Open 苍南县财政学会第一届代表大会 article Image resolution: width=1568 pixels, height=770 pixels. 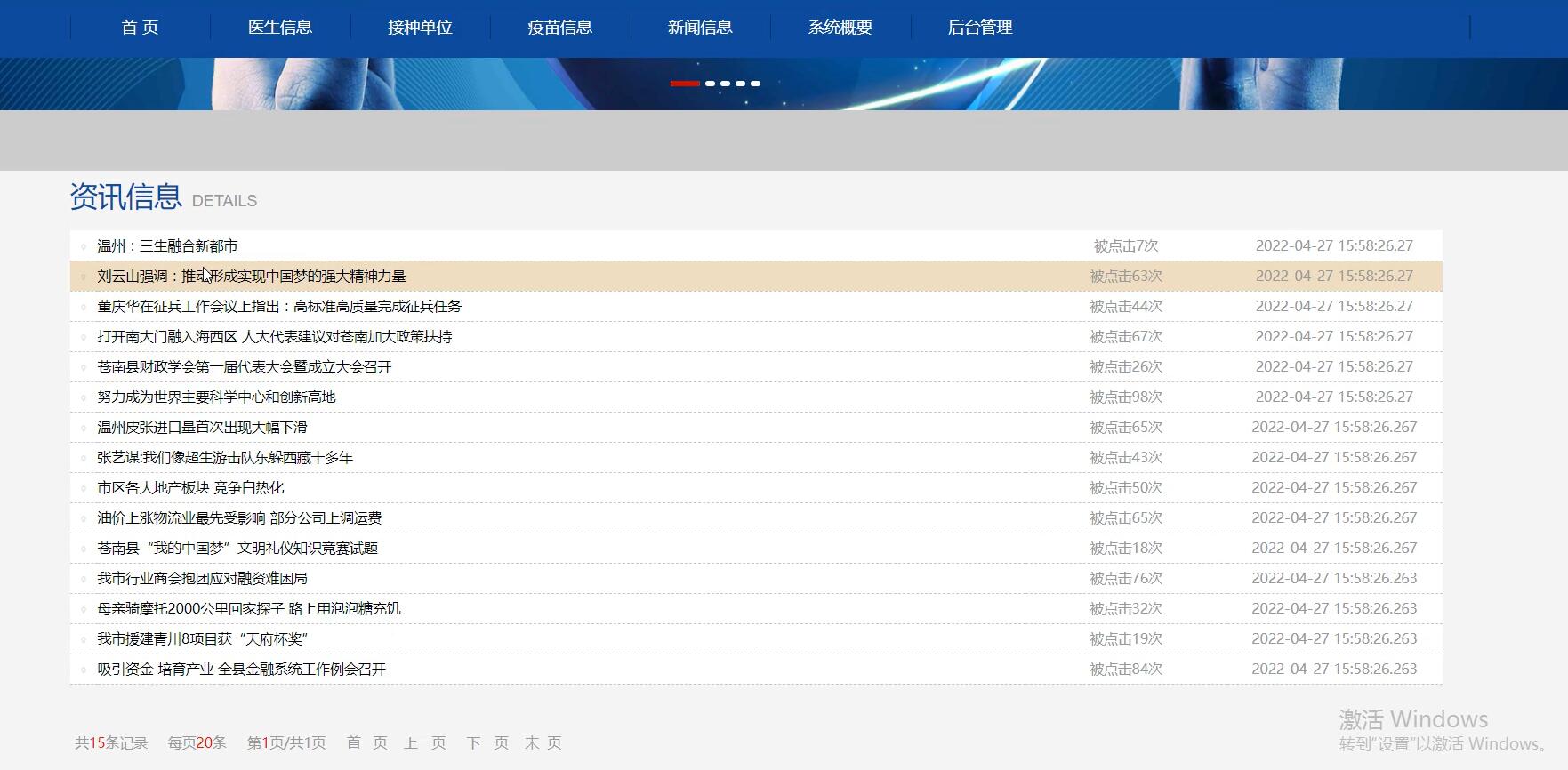point(245,367)
